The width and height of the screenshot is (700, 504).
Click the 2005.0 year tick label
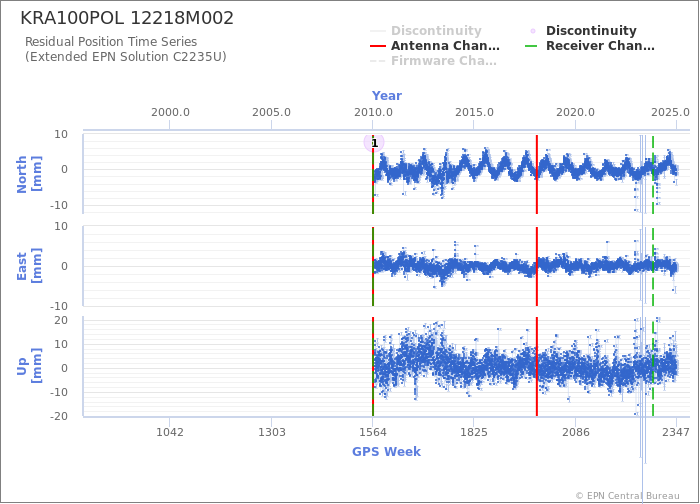click(x=271, y=112)
